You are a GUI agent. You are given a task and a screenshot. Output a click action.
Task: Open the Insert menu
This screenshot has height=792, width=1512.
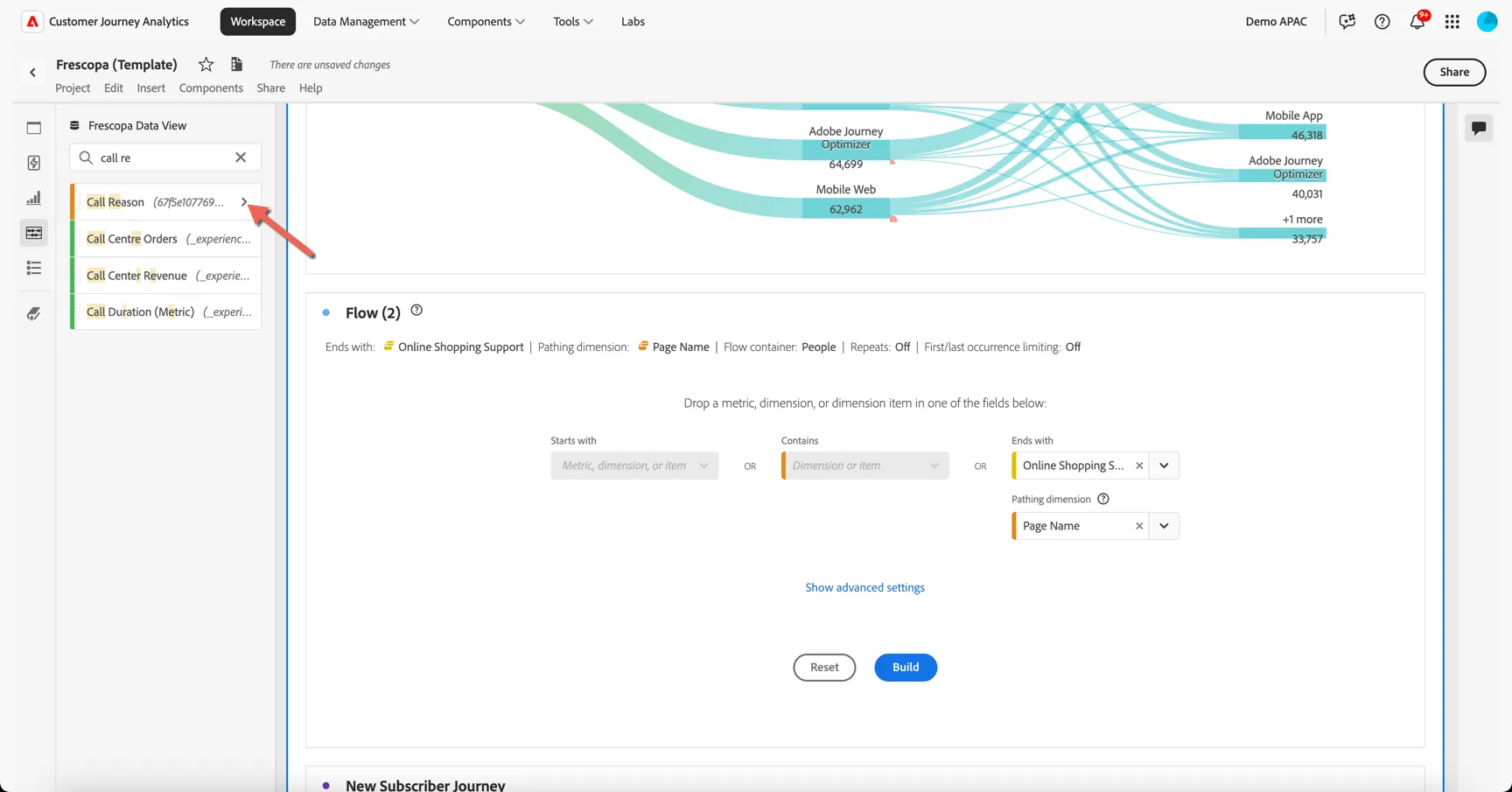pos(150,88)
